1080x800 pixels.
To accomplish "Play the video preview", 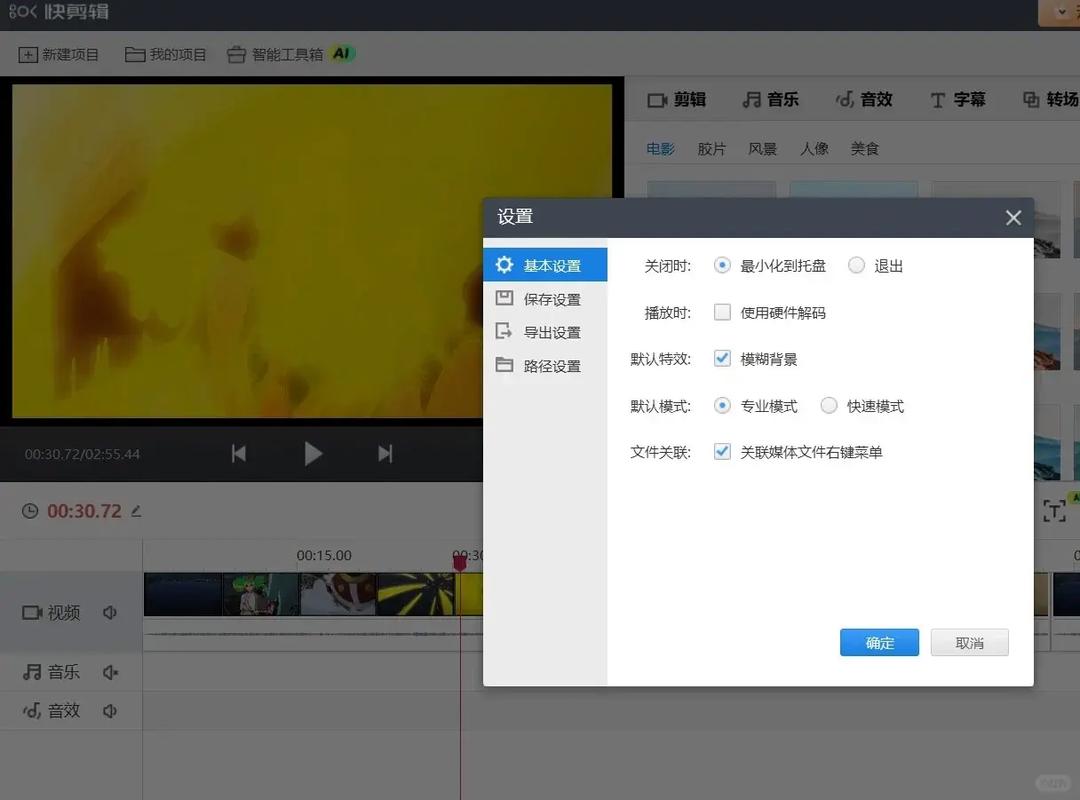I will click(313, 453).
